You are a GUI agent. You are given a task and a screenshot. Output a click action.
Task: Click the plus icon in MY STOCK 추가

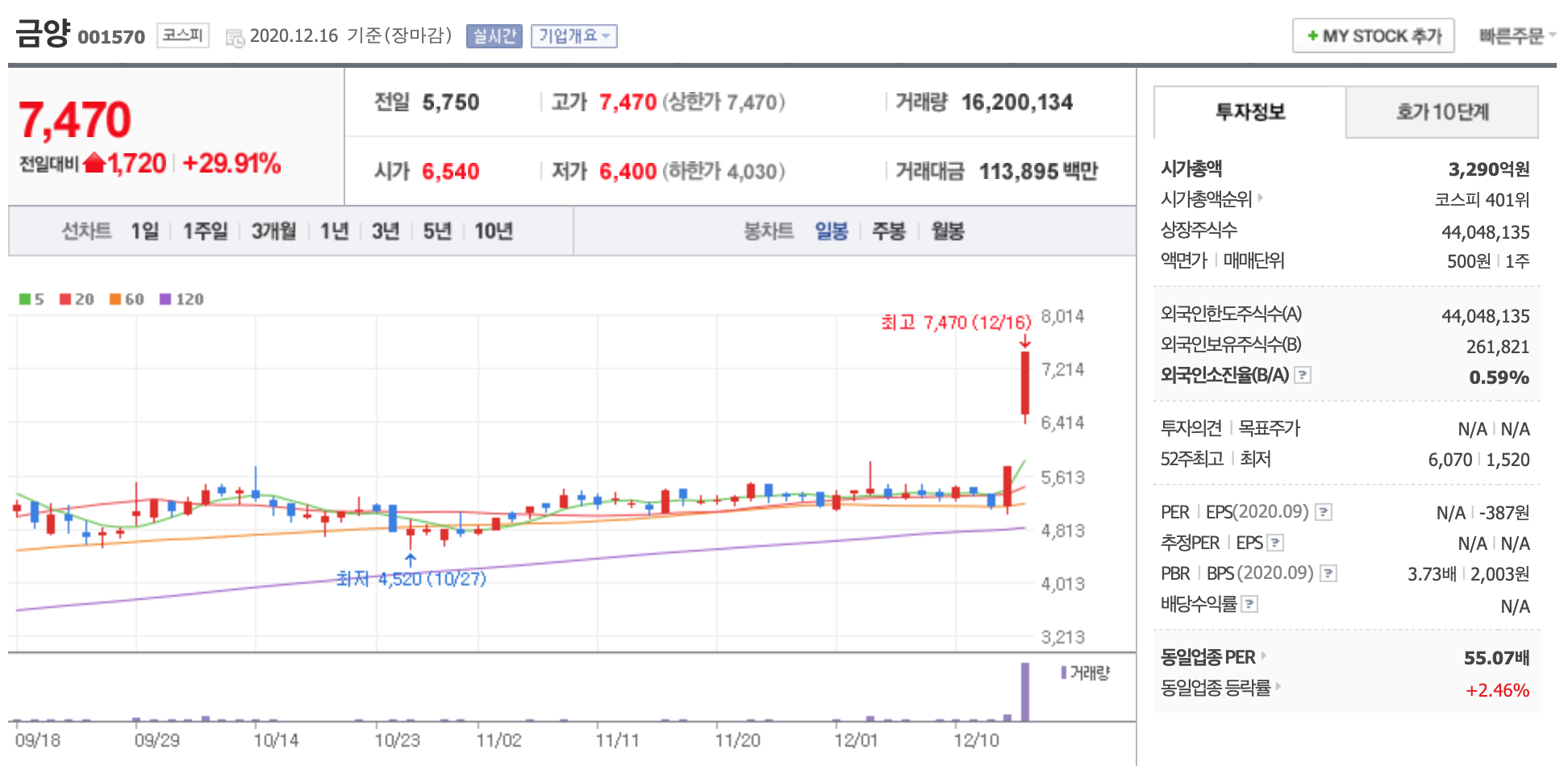click(x=1312, y=36)
